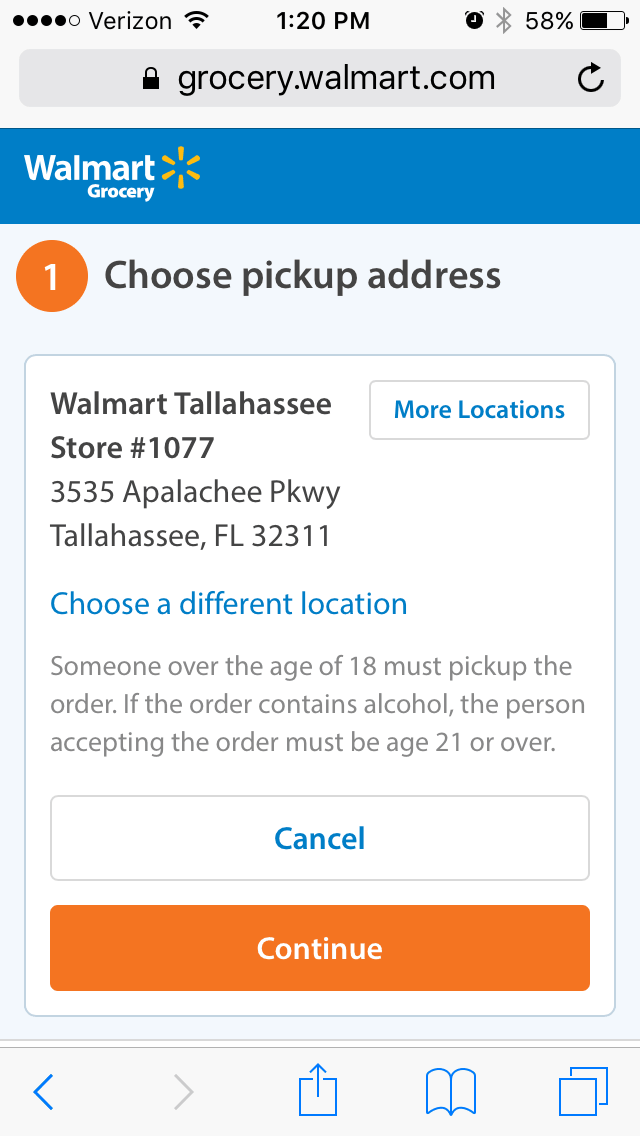The width and height of the screenshot is (640, 1136).
Task: Tap the battery indicator in status bar
Action: (606, 22)
